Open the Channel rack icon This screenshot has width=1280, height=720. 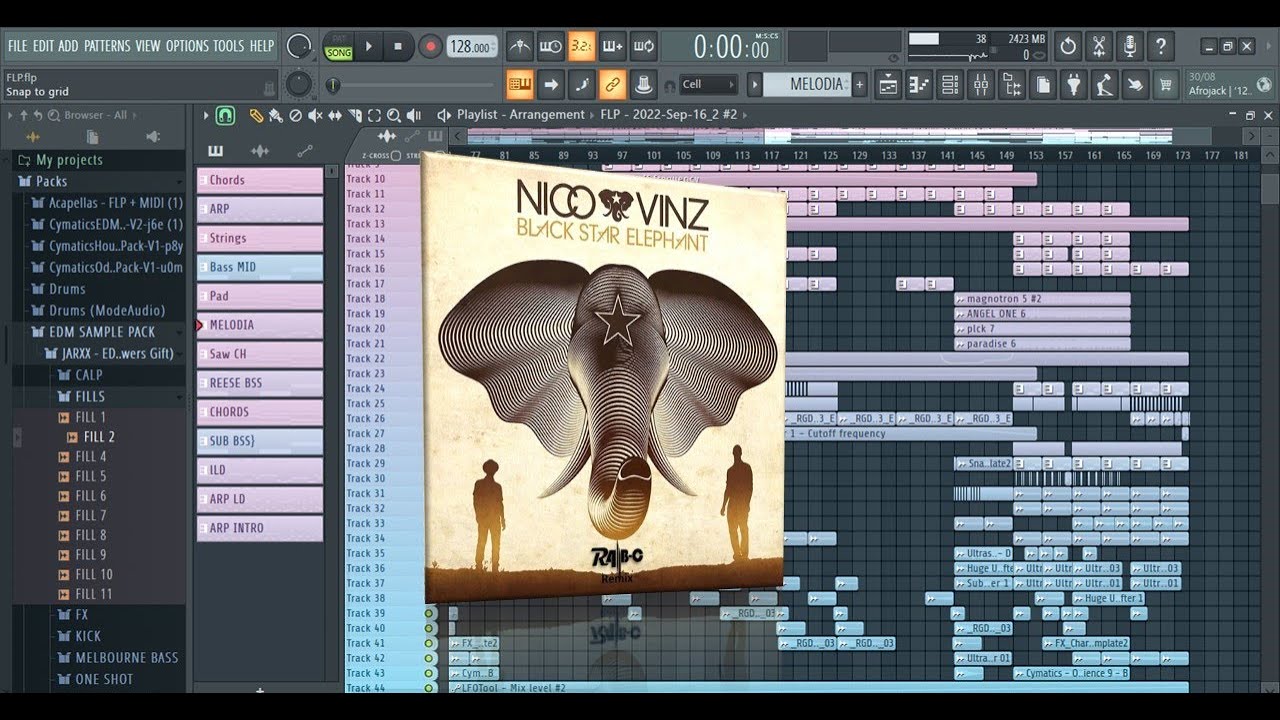[x=950, y=85]
